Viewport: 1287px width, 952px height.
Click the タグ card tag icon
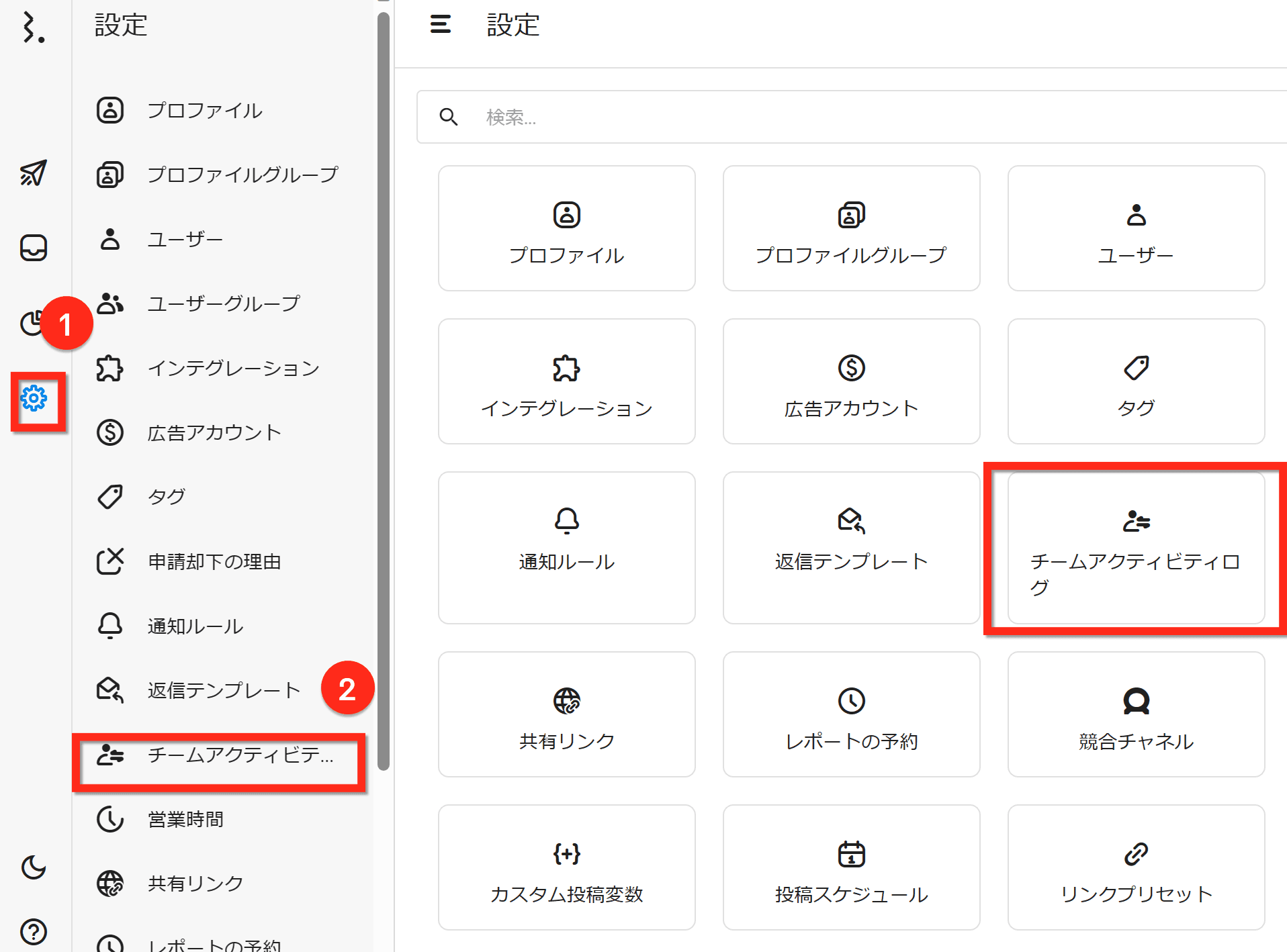[x=1136, y=368]
